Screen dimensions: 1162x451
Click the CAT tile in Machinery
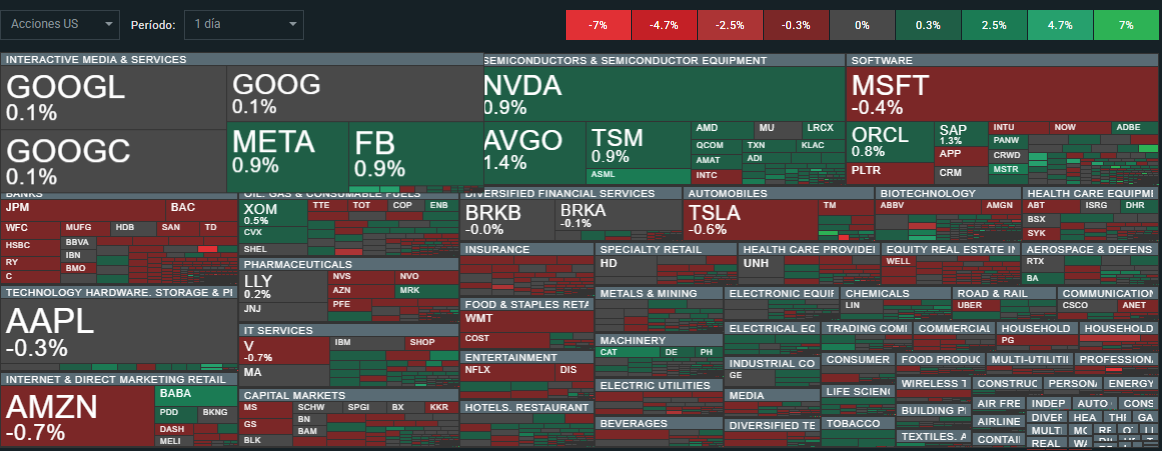coord(626,353)
